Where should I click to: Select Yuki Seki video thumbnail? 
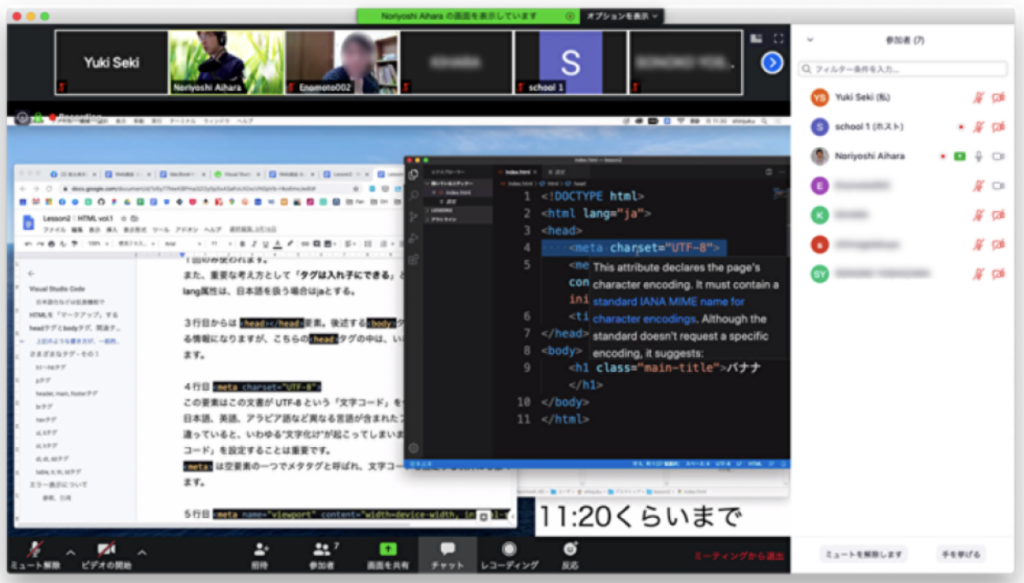pos(111,62)
